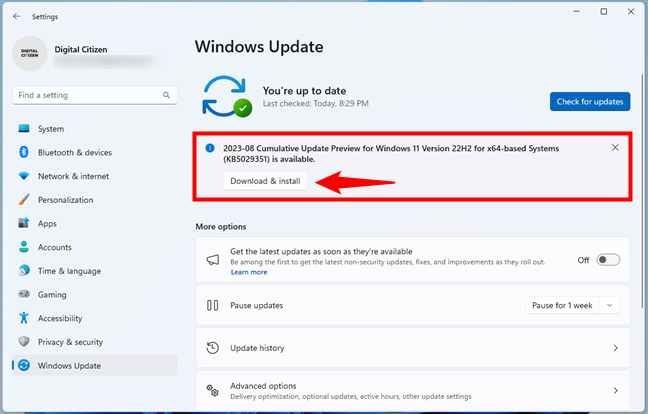Click the Pause updates label

tap(256, 305)
